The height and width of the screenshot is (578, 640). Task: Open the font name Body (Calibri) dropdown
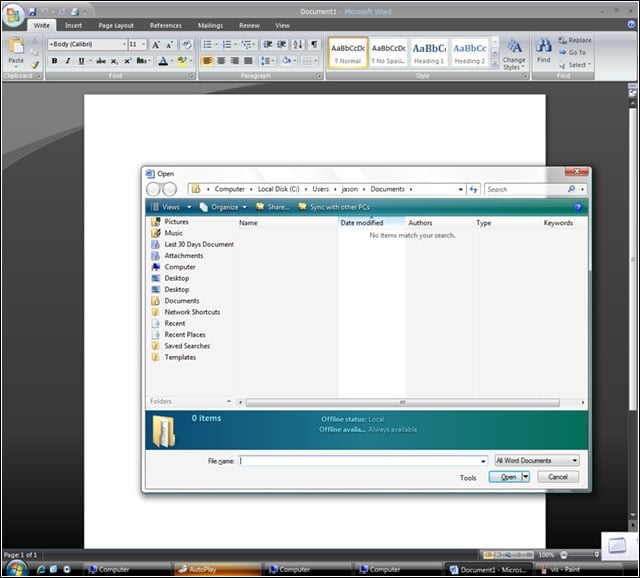[x=124, y=44]
